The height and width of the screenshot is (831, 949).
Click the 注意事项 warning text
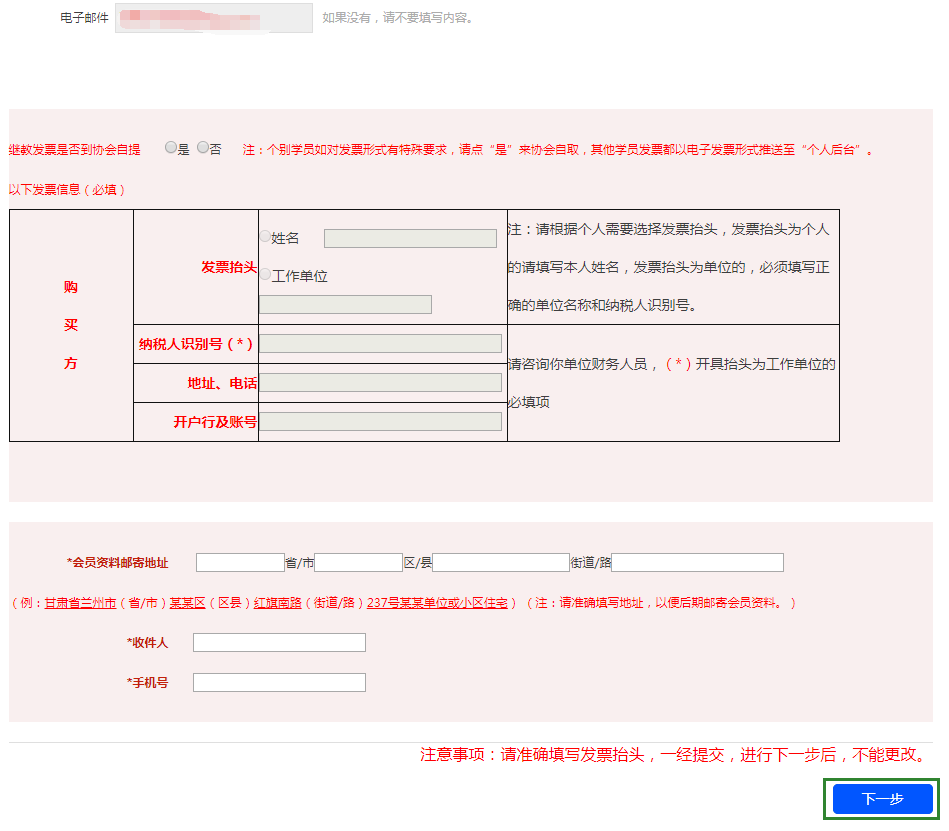coord(674,755)
